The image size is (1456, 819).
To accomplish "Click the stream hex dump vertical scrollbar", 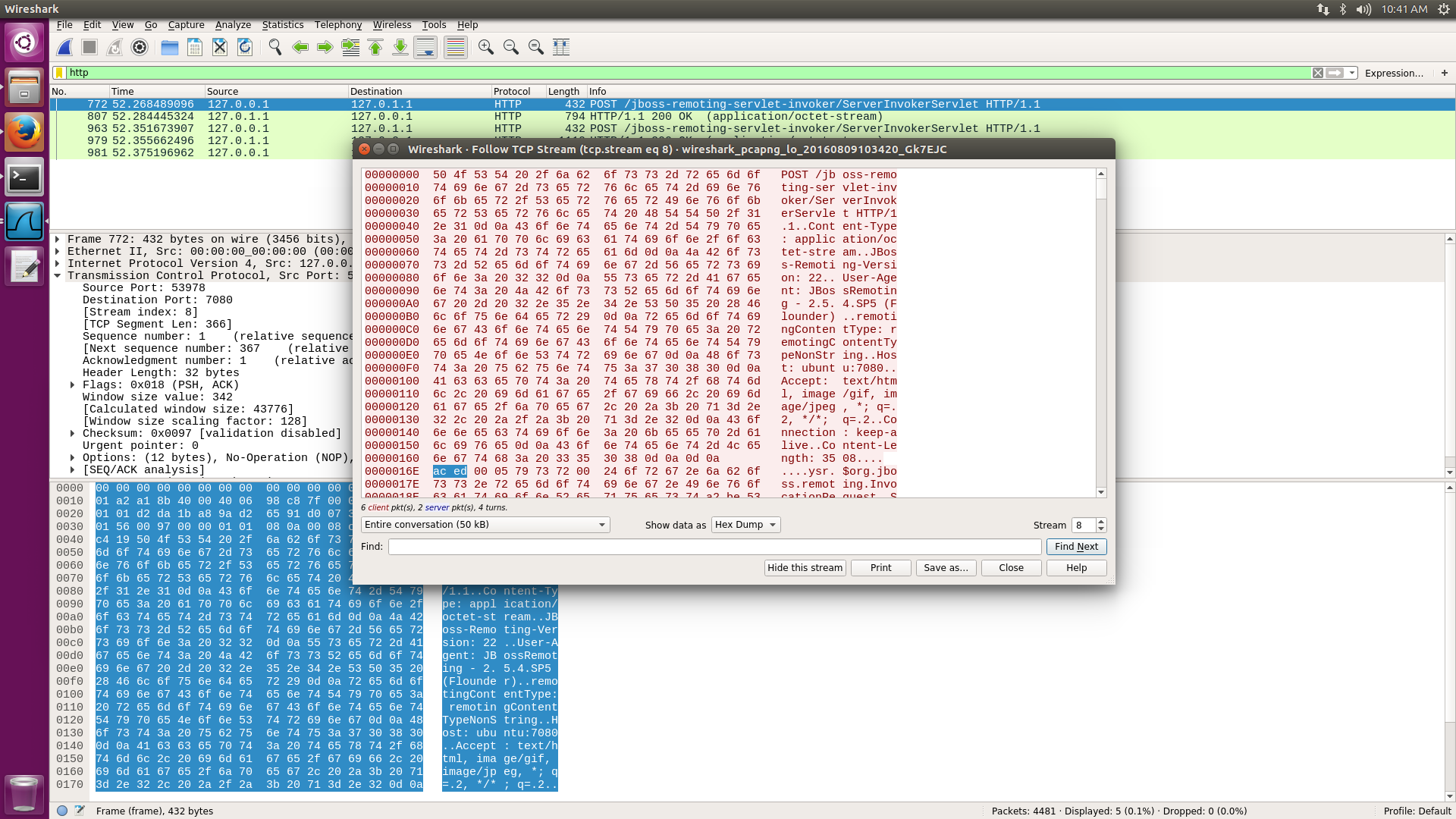I will pos(1101,334).
